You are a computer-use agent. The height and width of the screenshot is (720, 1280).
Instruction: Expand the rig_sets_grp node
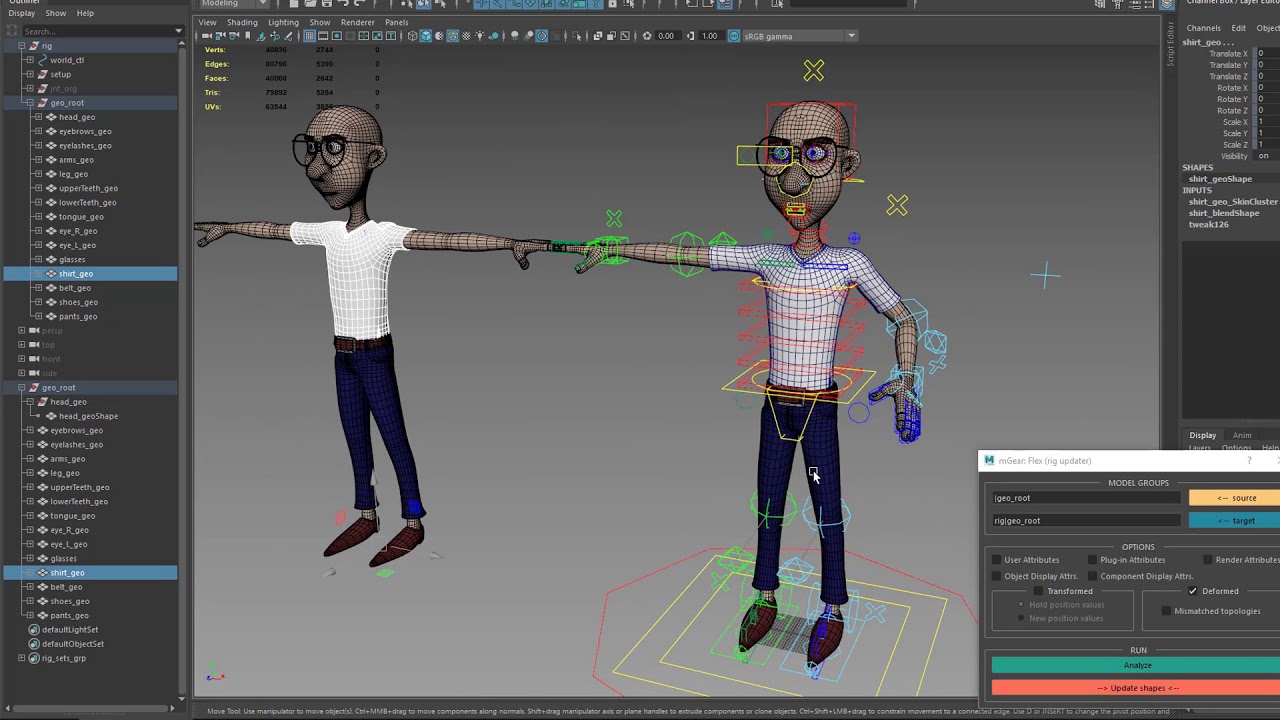22,658
